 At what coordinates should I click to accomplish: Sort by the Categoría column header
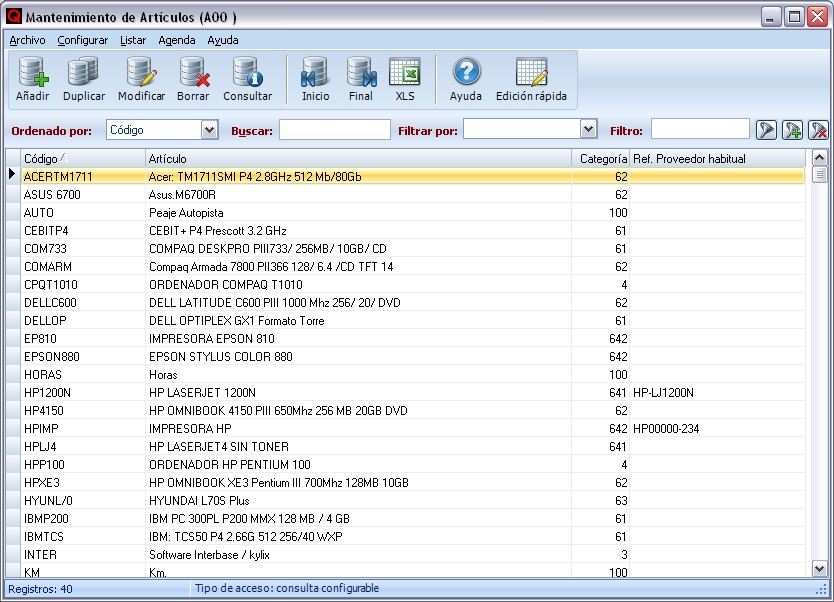point(601,158)
